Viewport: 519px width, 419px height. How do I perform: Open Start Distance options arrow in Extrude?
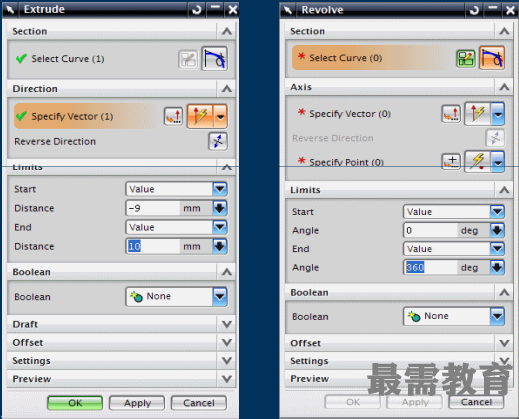pos(220,208)
